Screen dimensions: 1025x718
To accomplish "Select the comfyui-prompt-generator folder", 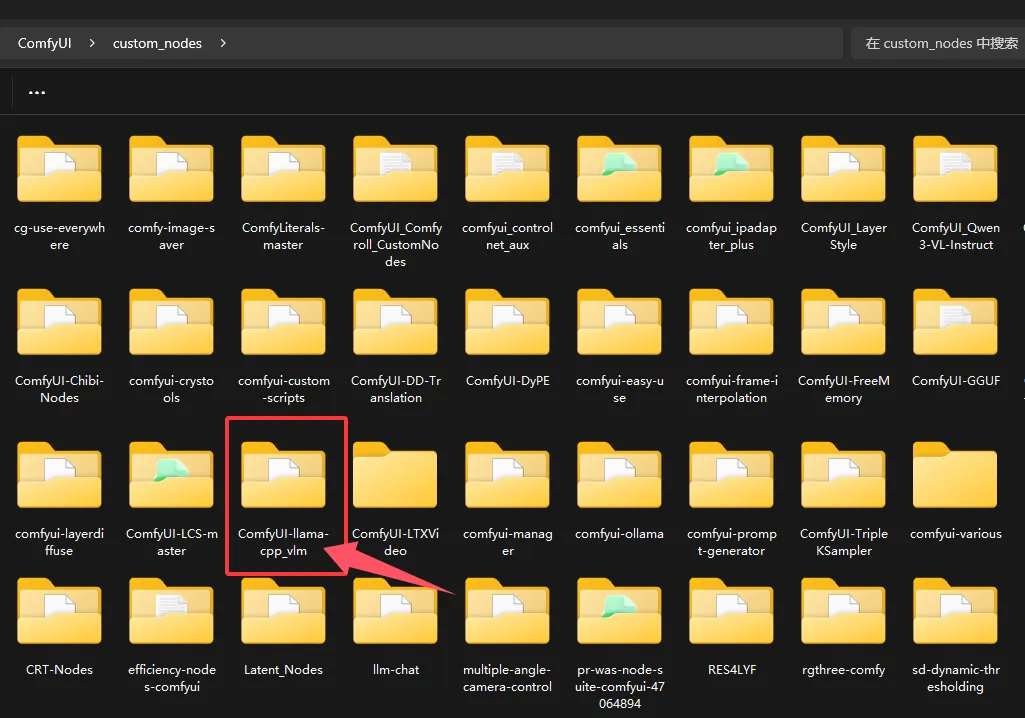I will click(x=731, y=475).
